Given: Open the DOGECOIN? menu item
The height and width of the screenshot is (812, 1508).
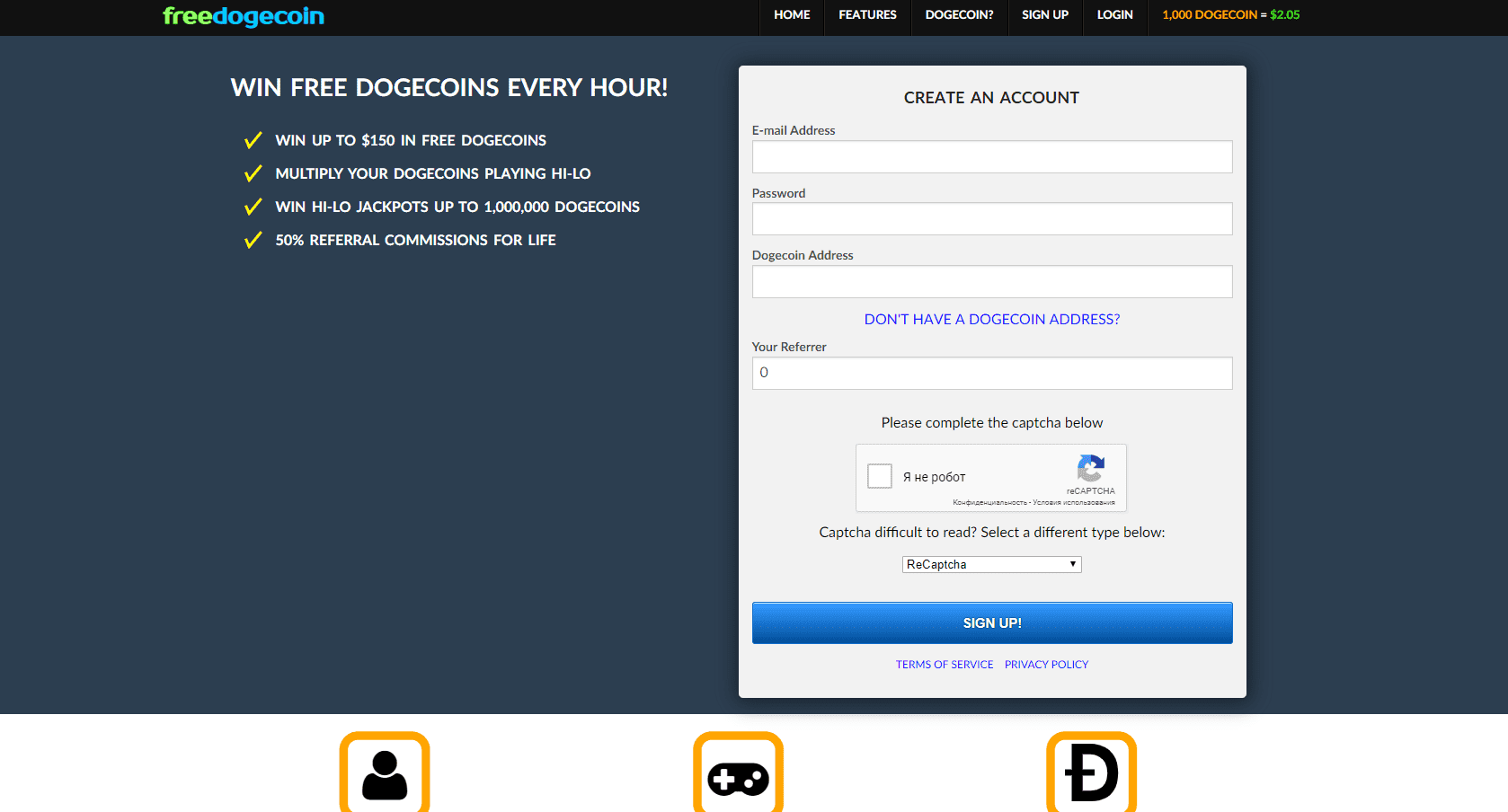Looking at the screenshot, I should pos(959,15).
